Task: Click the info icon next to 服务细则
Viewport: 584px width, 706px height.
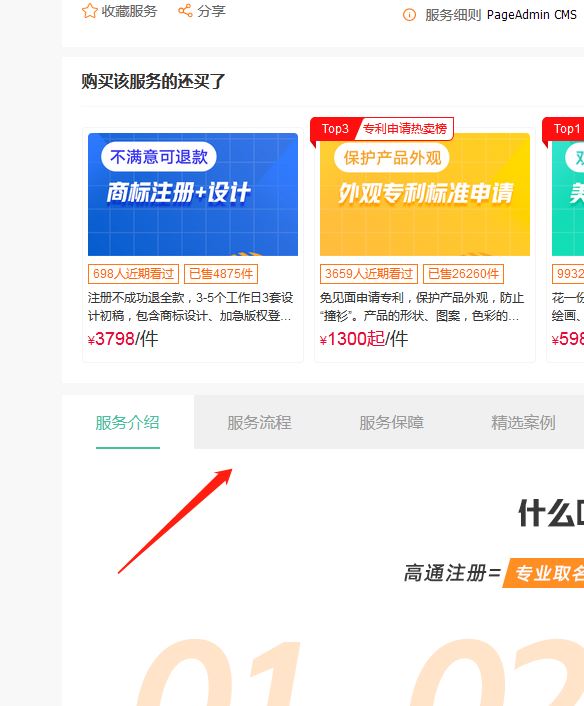Action: [409, 15]
